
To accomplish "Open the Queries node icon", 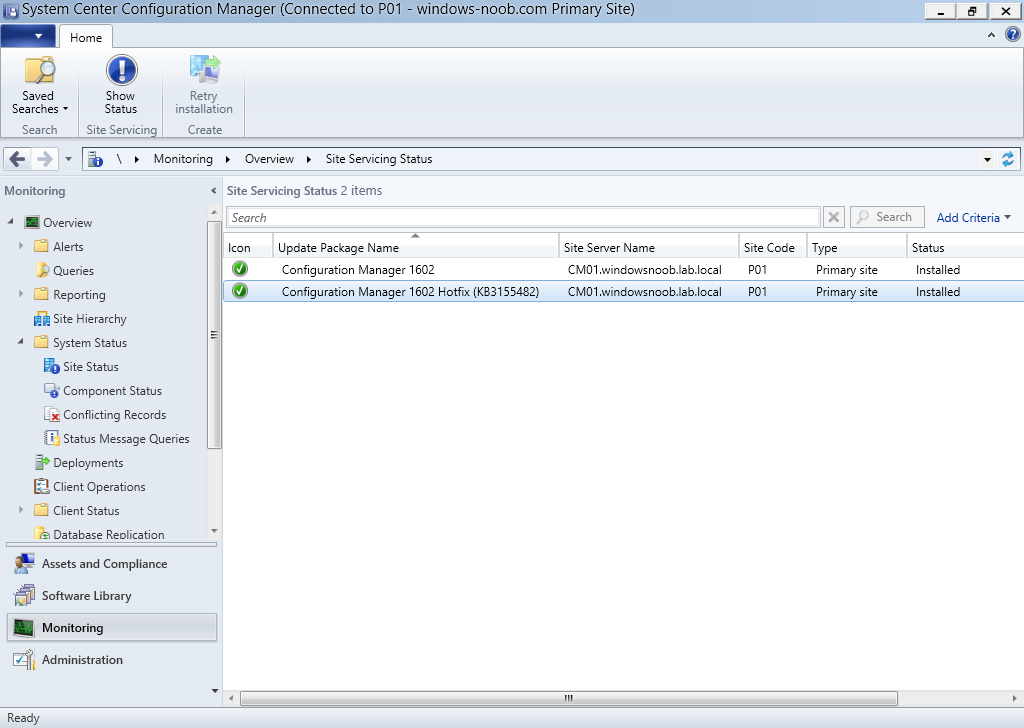I will (x=42, y=270).
